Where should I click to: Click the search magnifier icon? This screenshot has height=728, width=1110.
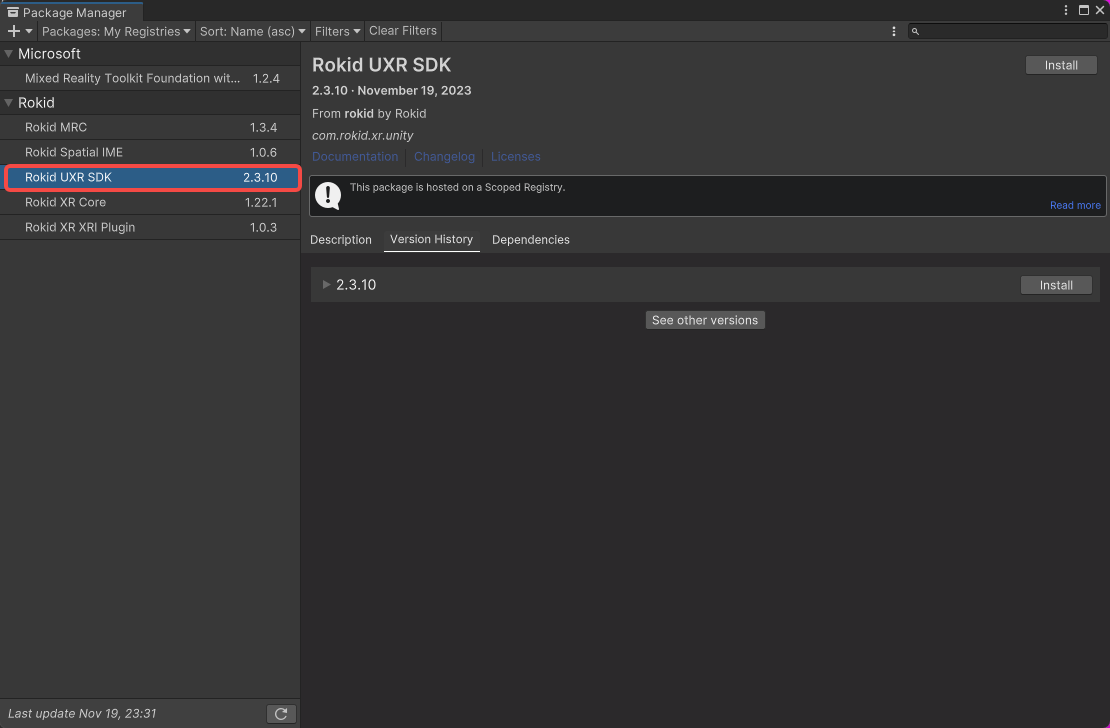(915, 31)
